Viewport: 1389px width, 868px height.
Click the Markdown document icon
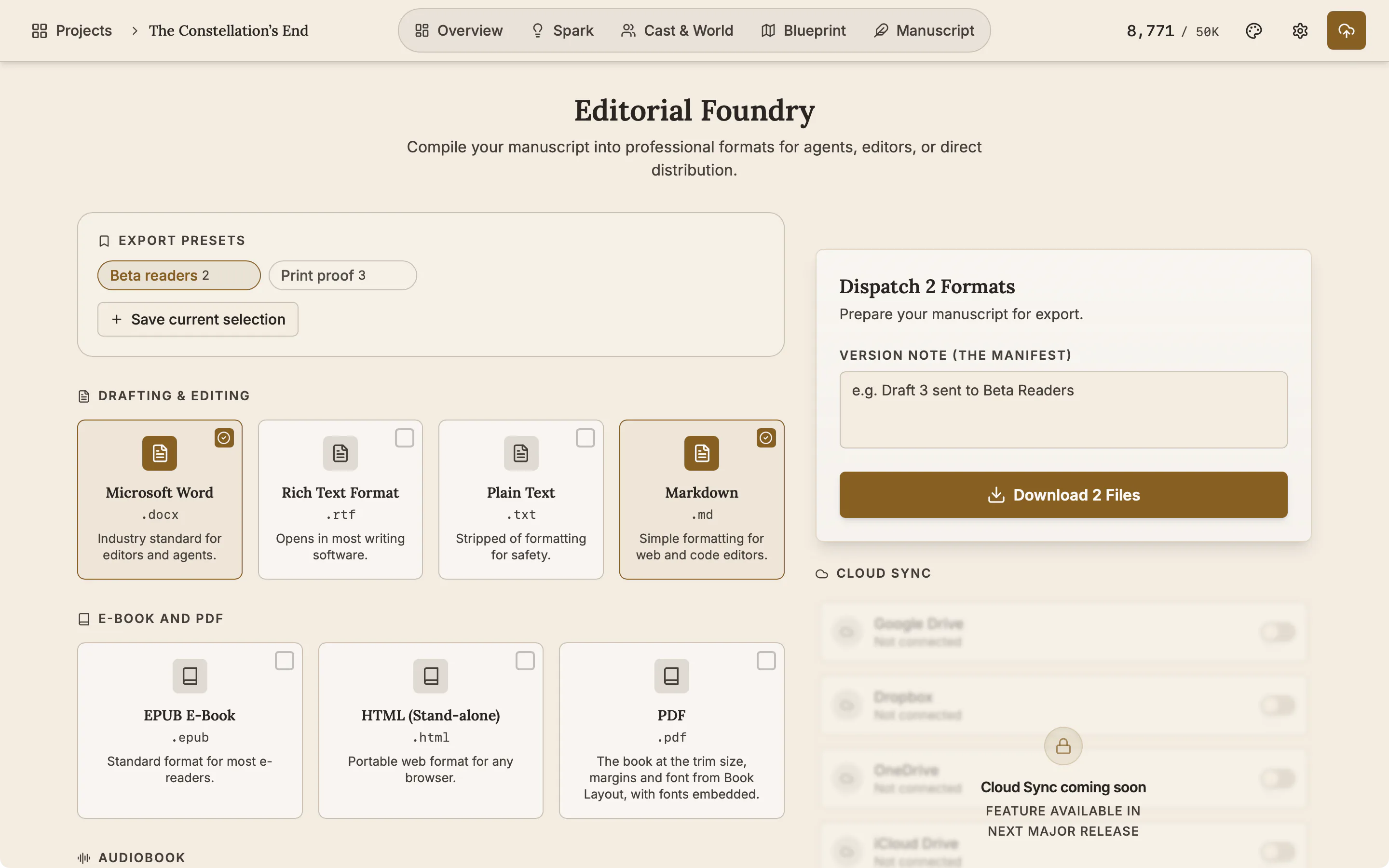pyautogui.click(x=701, y=453)
